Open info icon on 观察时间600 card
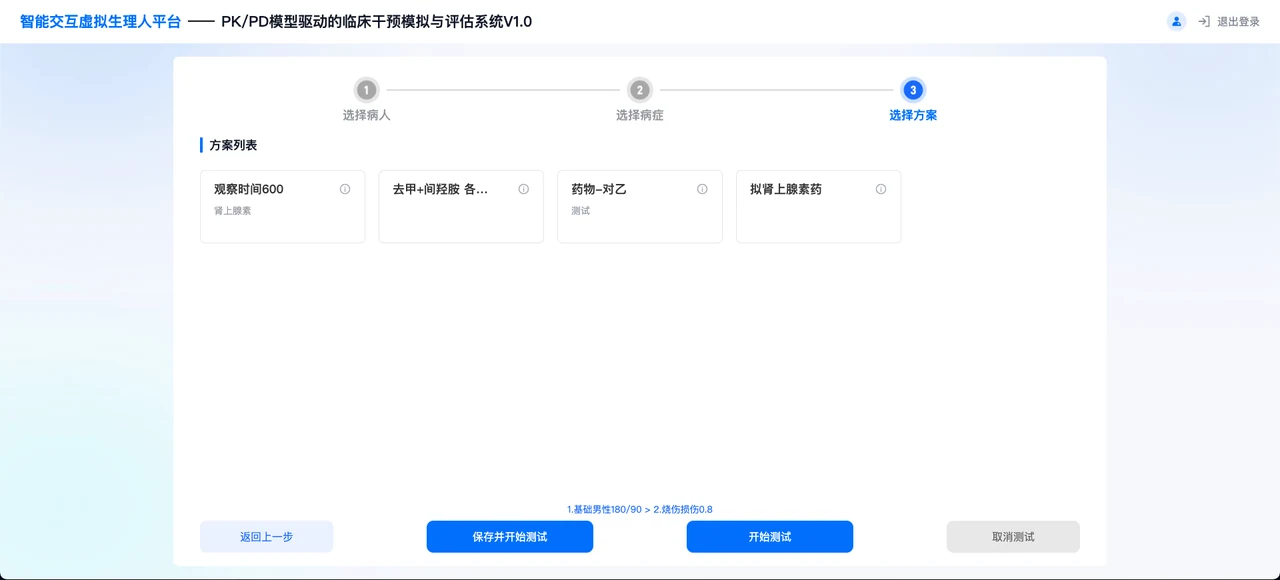This screenshot has width=1280, height=580. click(x=345, y=189)
